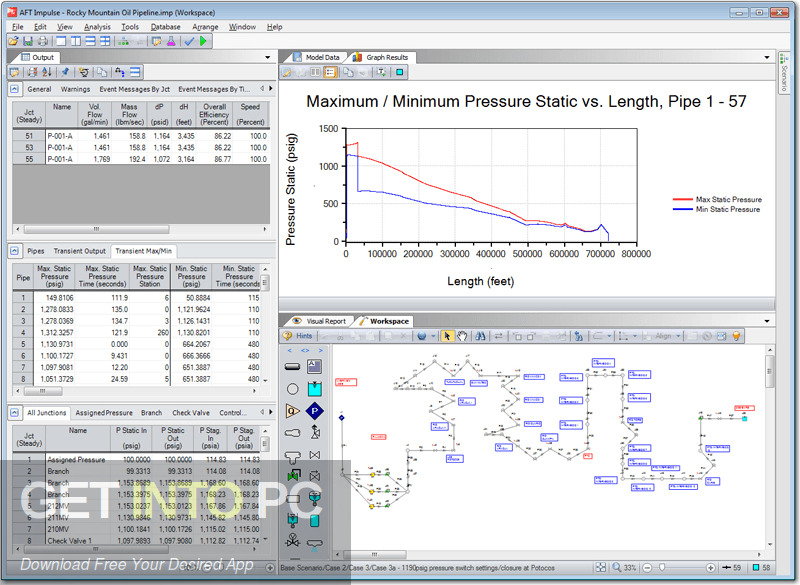Select the pipe drawing tool in Toolbox
800x585 pixels.
tap(292, 366)
